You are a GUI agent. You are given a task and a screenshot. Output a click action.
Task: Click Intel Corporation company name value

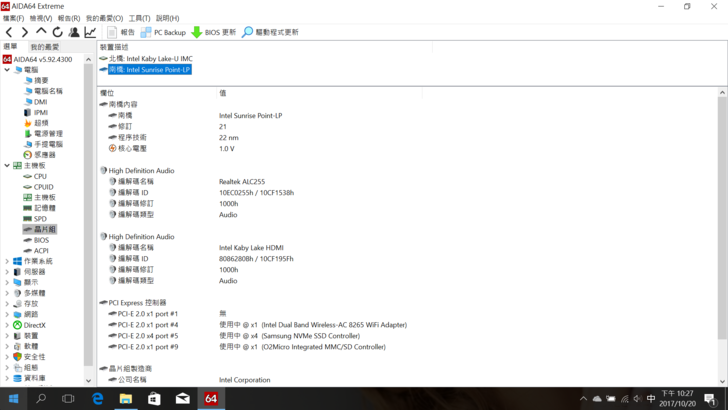click(x=245, y=380)
